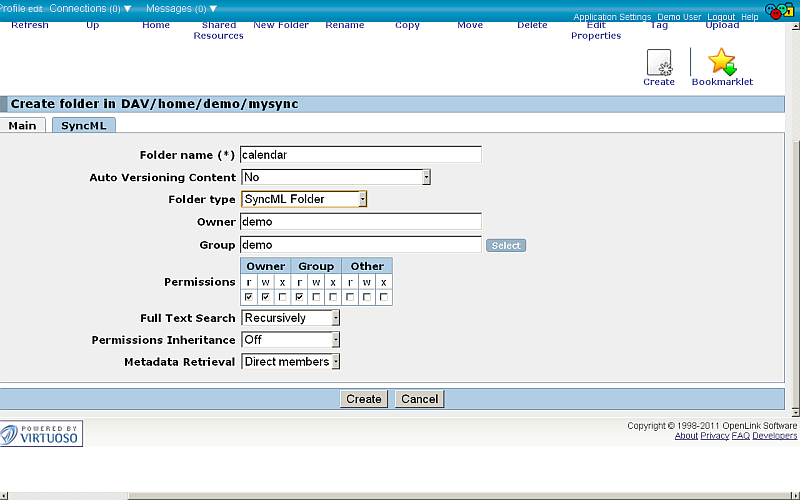Click the colorful icon at top right corner
800x500 pixels.
click(x=780, y=10)
